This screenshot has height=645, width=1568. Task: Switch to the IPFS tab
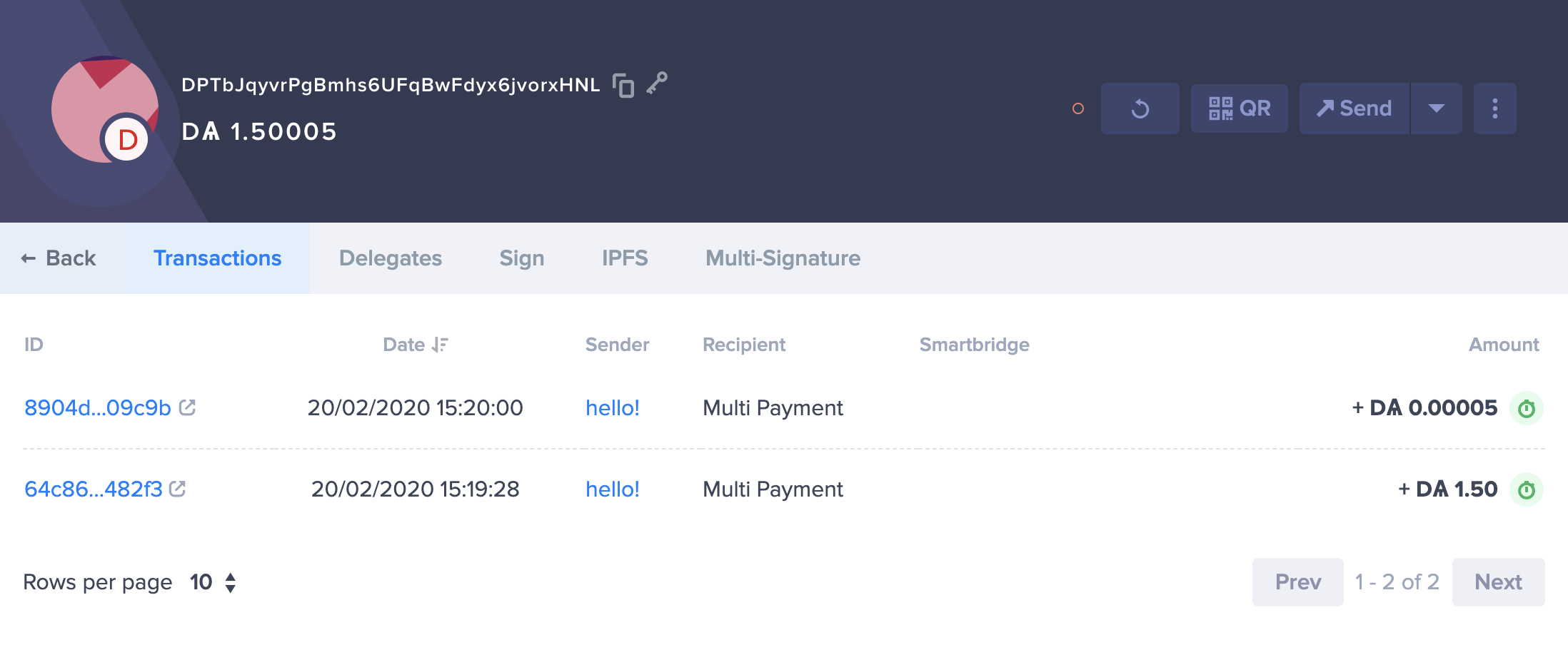(x=625, y=258)
